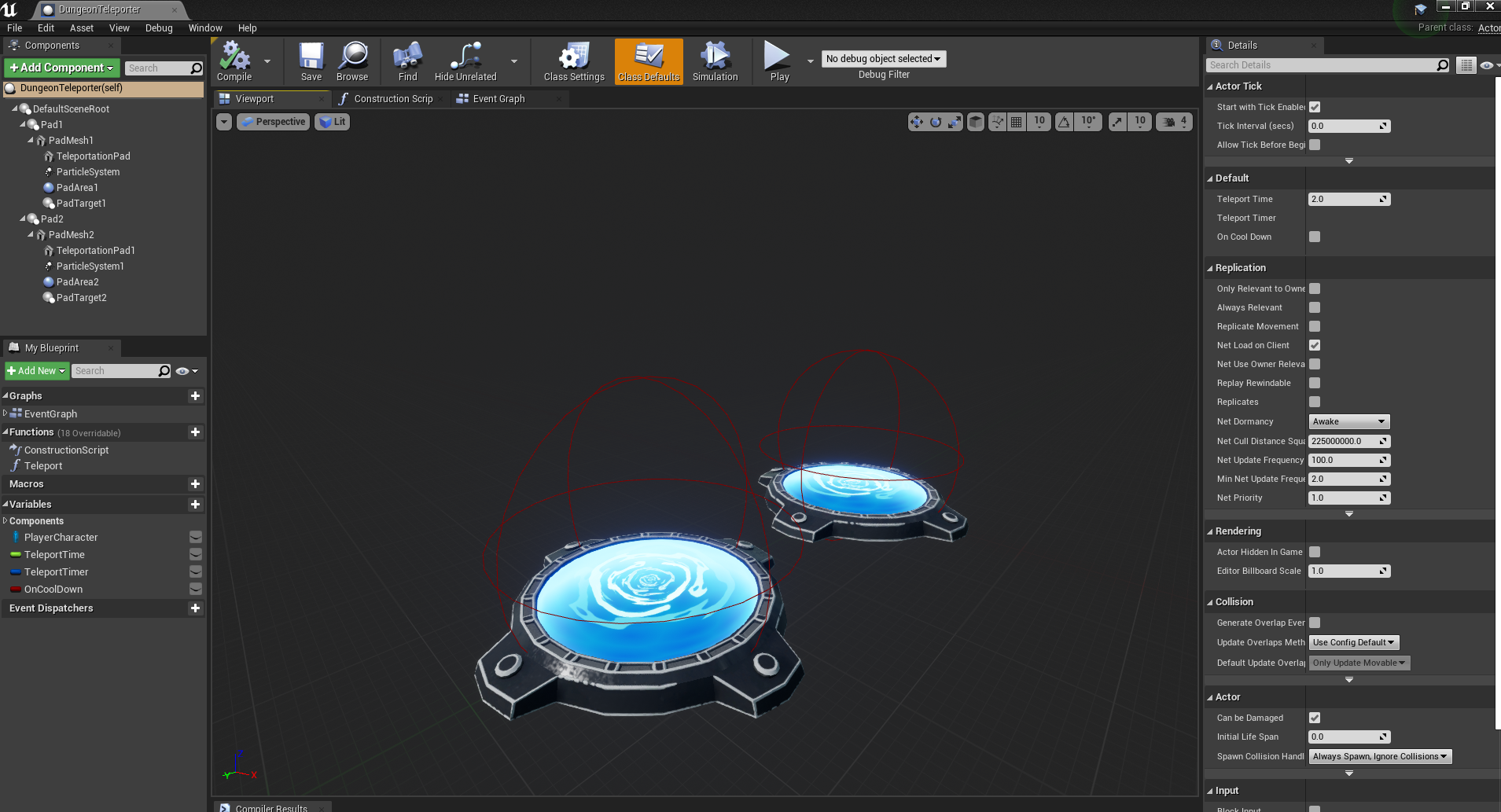Open the File menu
The image size is (1501, 812).
tap(15, 28)
